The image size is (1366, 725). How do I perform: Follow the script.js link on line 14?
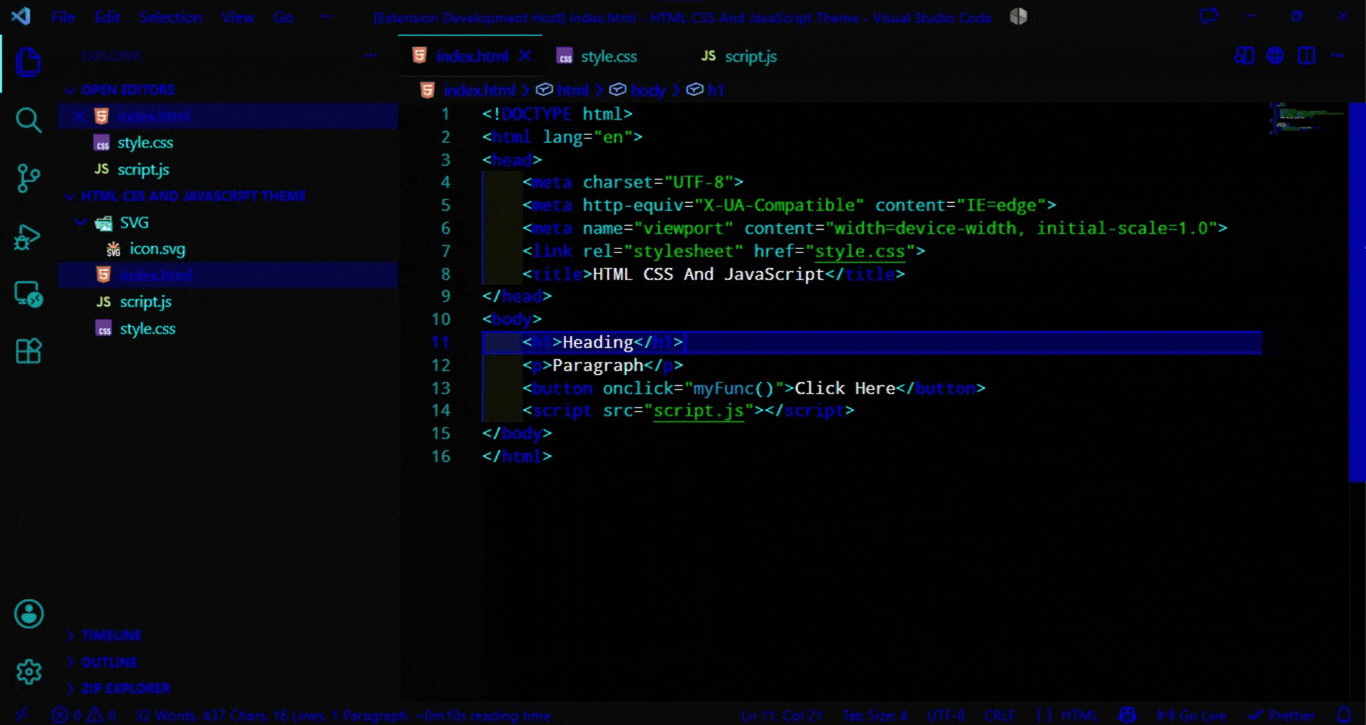point(699,410)
